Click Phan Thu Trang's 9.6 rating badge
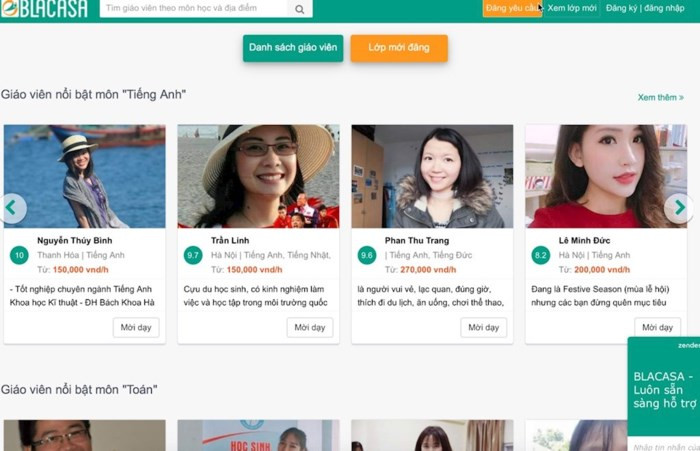This screenshot has width=700, height=451. coord(367,255)
